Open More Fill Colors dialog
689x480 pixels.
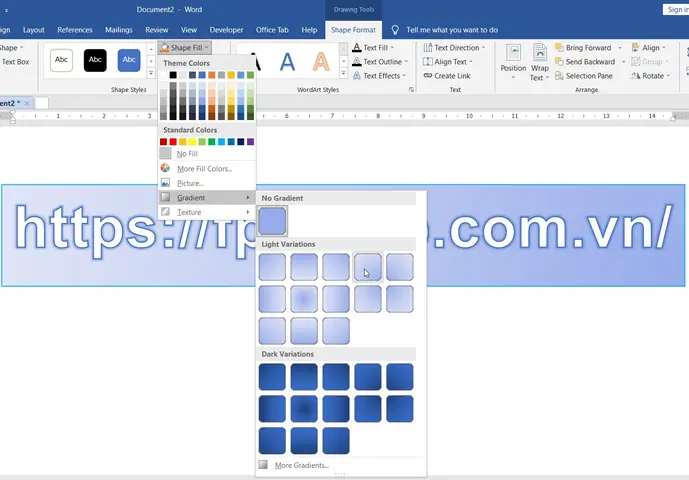click(203, 168)
